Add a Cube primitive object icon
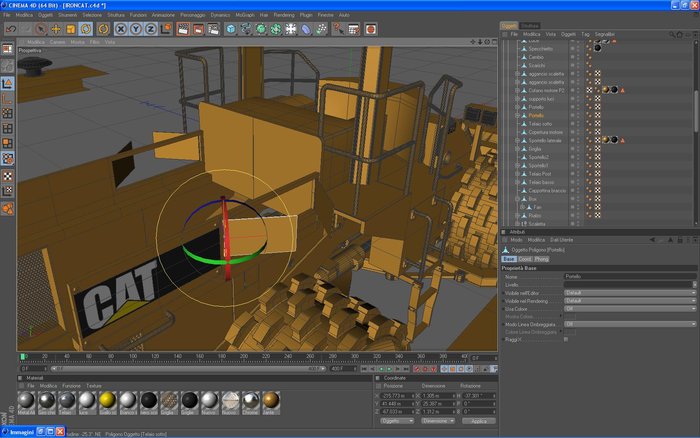 (231, 29)
